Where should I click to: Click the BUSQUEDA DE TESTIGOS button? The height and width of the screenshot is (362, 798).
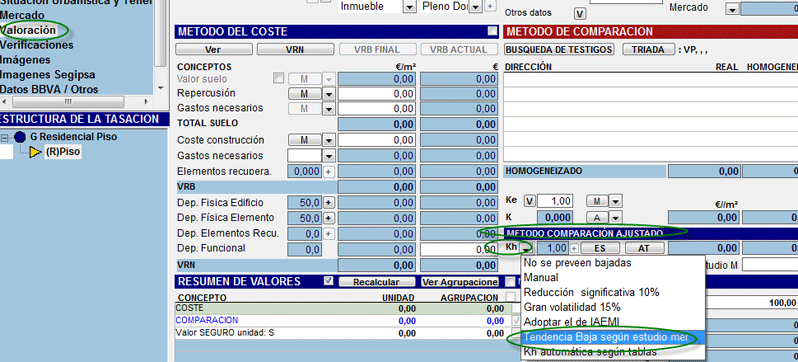[x=559, y=50]
